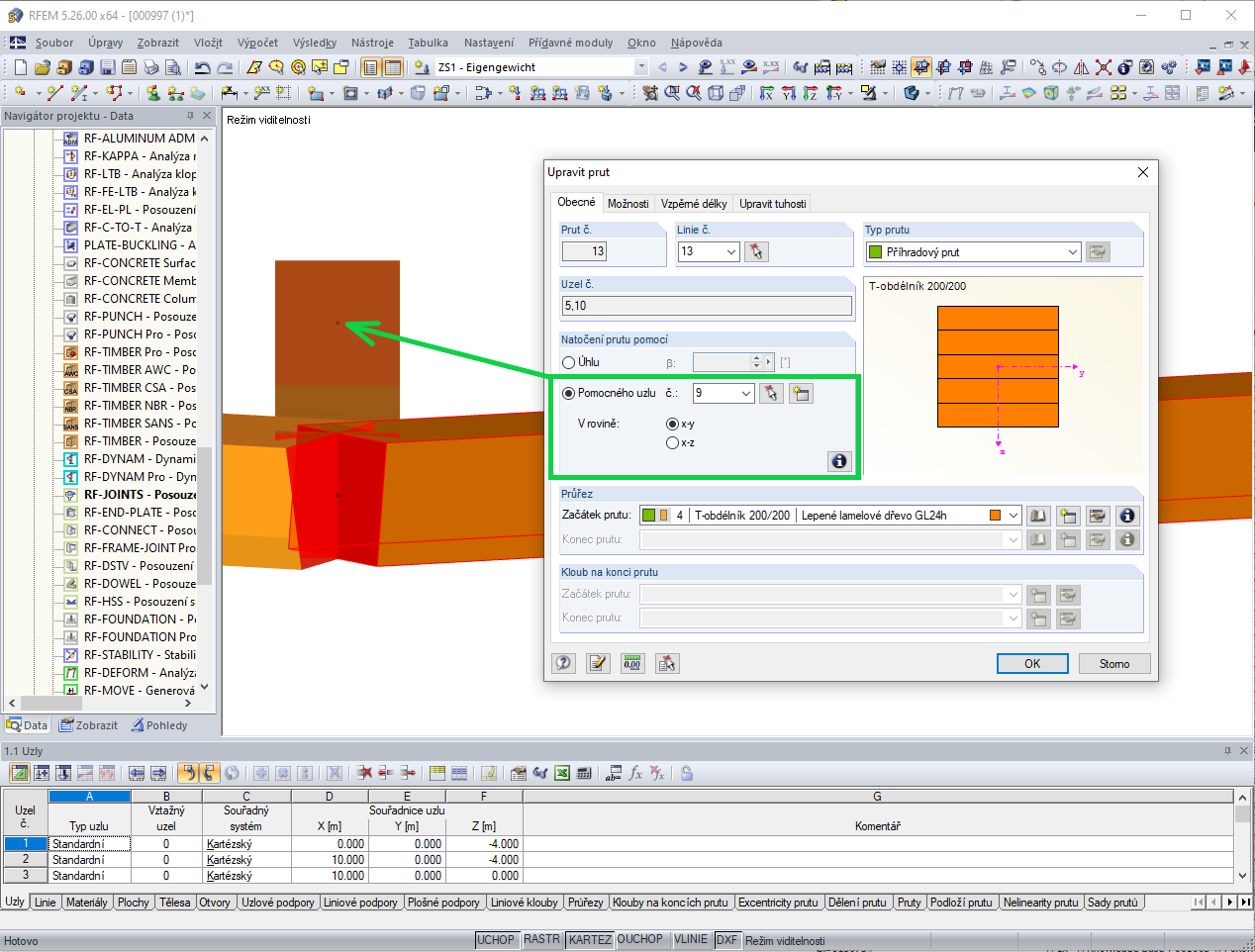1255x952 pixels.
Task: Click the Redo arrow icon
Action: point(225,67)
